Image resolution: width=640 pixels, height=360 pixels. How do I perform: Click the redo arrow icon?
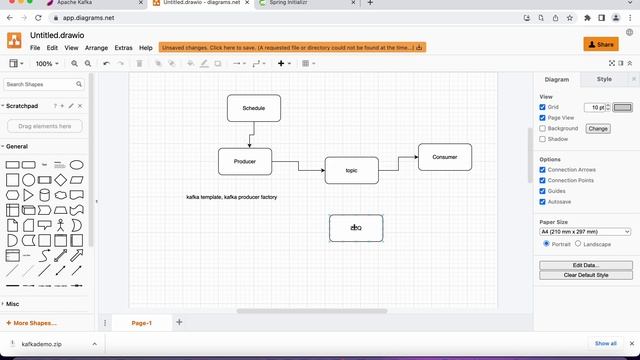[x=120, y=64]
